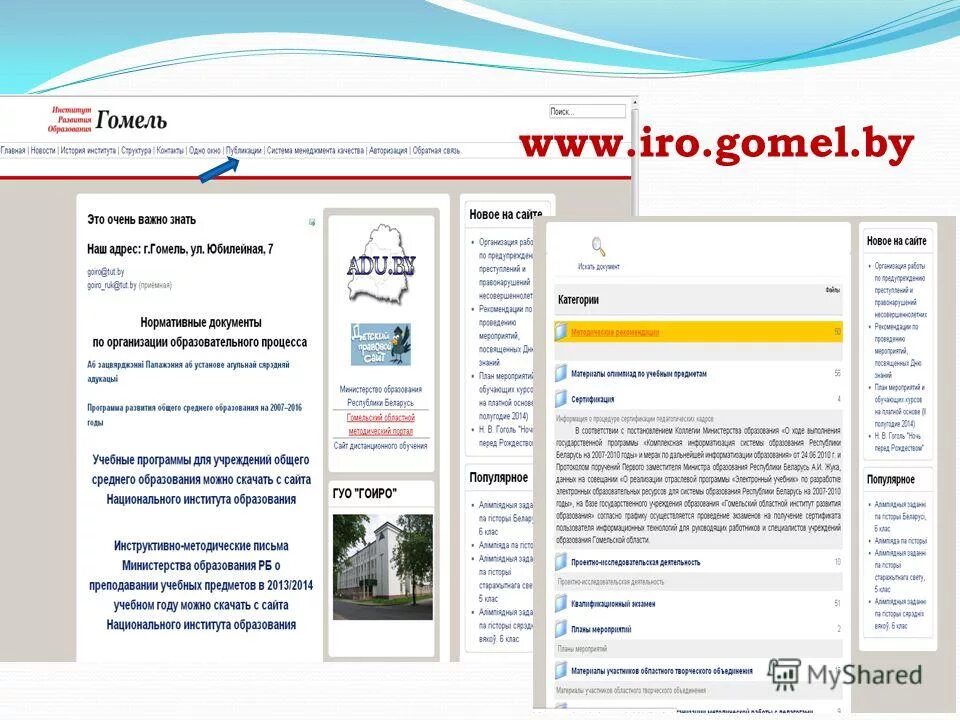Click folder icon beside Сертификация
Image resolution: width=960 pixels, height=720 pixels.
[x=561, y=399]
